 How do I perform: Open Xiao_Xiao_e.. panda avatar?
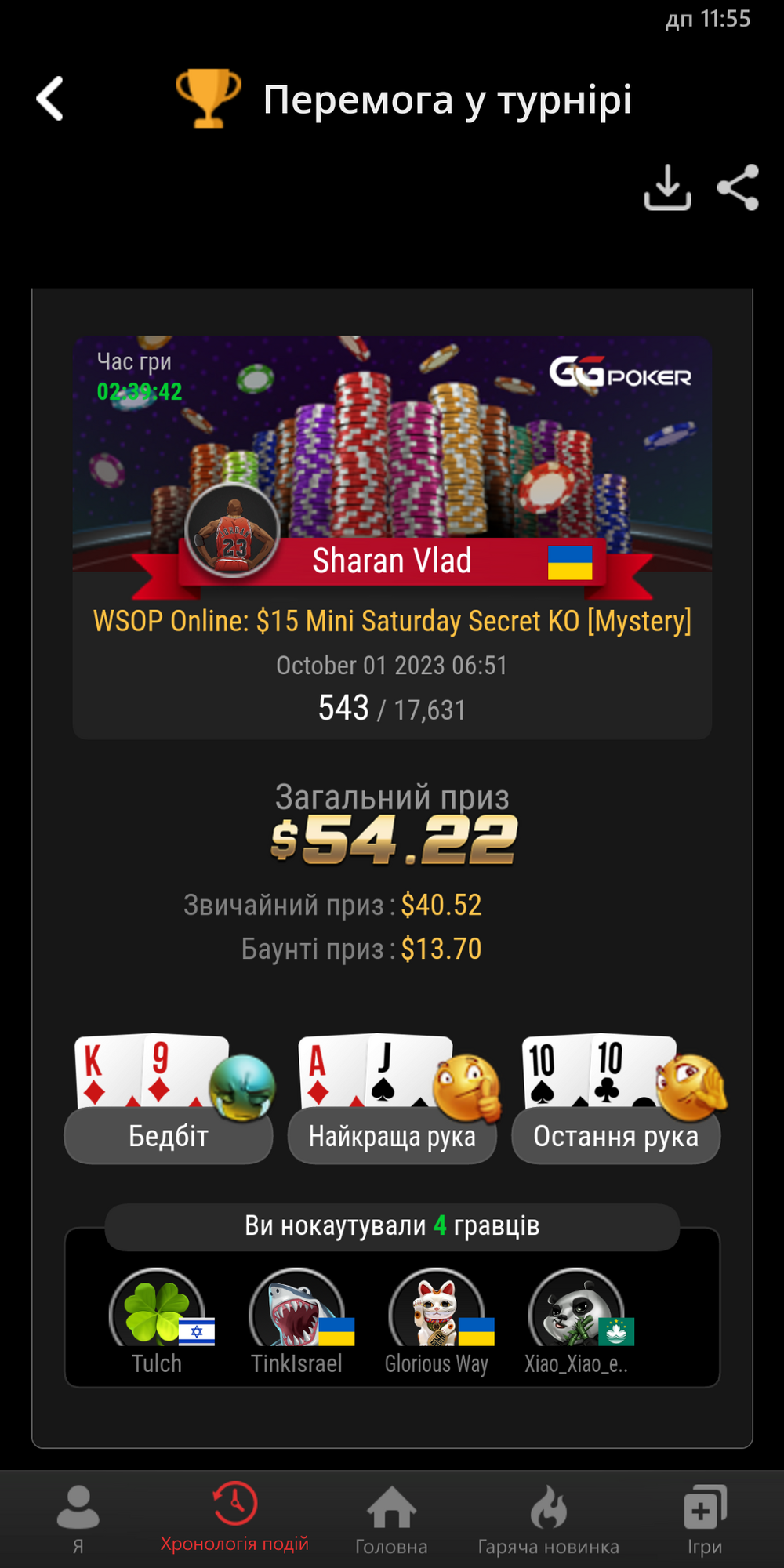(577, 1309)
